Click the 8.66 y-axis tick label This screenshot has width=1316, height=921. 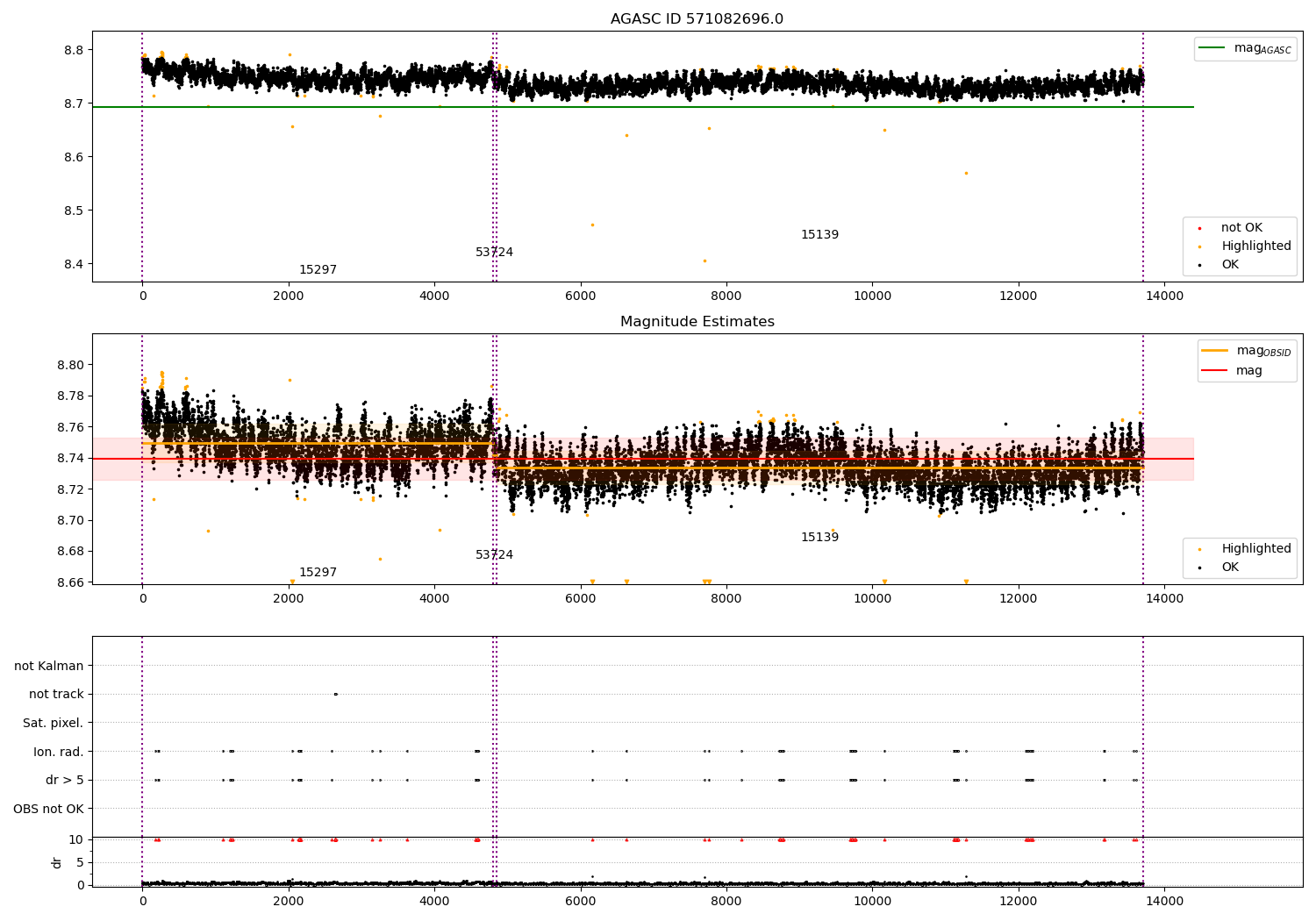point(70,582)
